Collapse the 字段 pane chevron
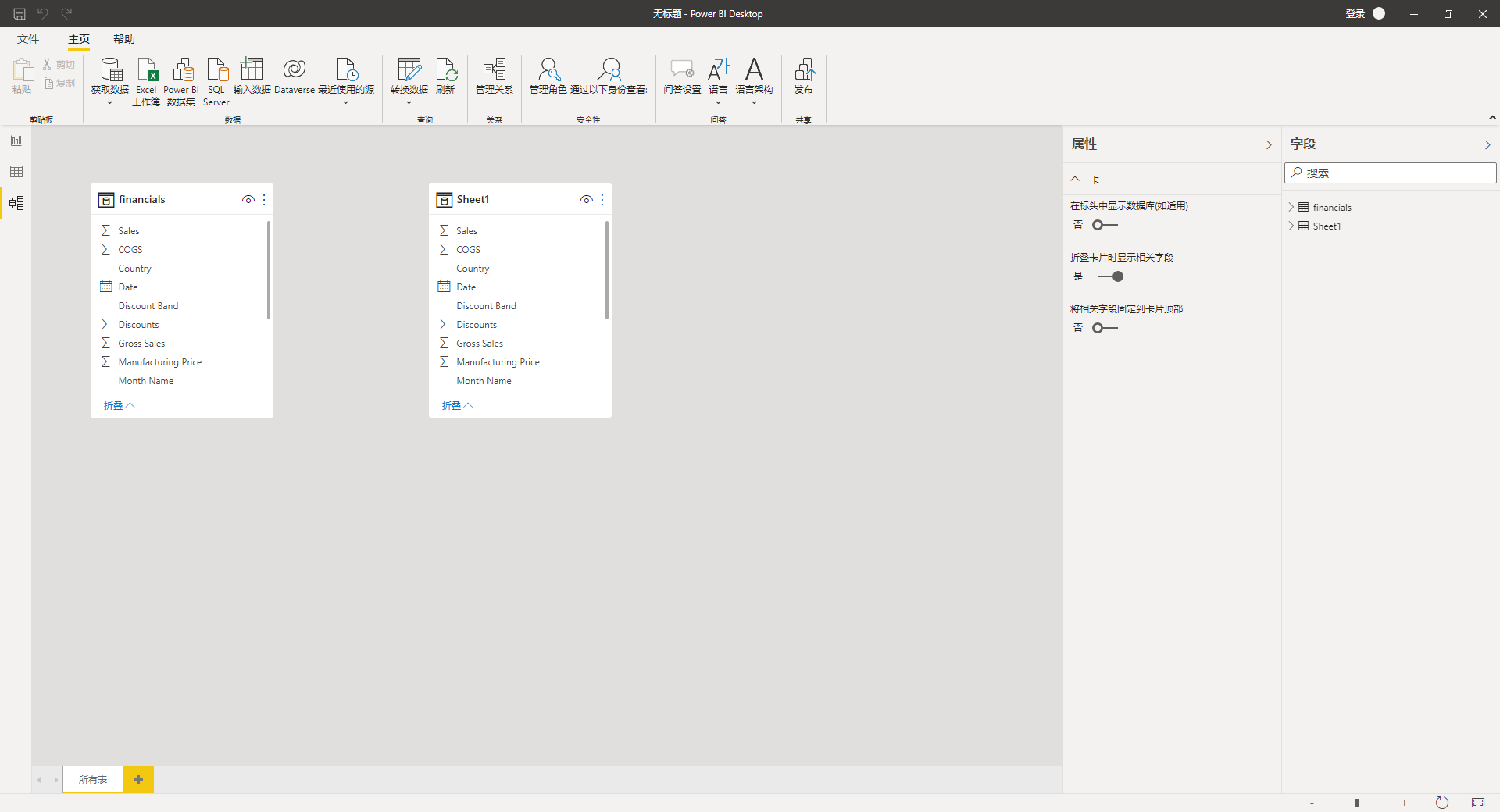Viewport: 1500px width, 812px height. click(x=1487, y=145)
